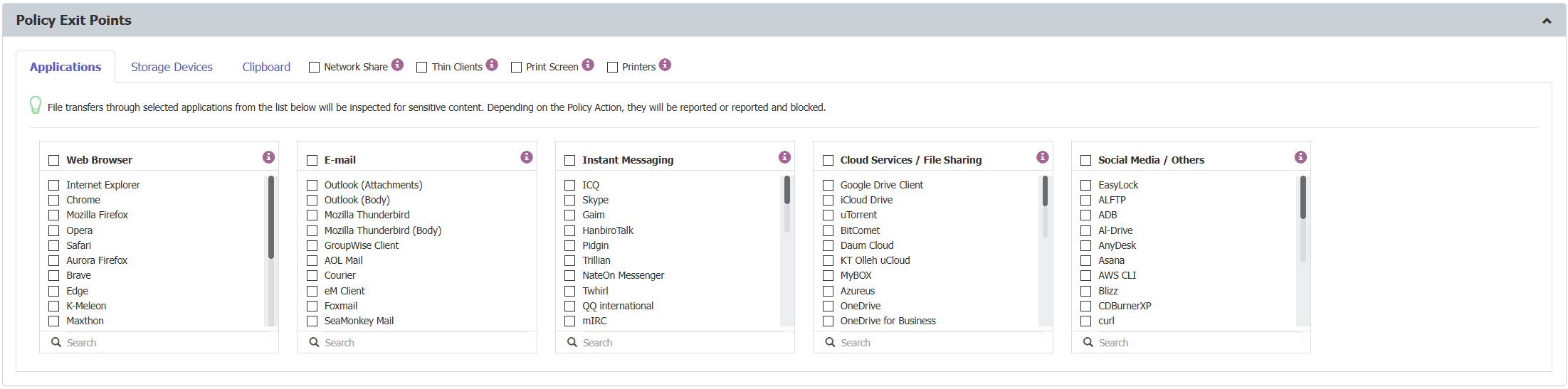Viewport: 1568px width, 389px height.
Task: Tick the Printers checkbox
Action: point(612,67)
